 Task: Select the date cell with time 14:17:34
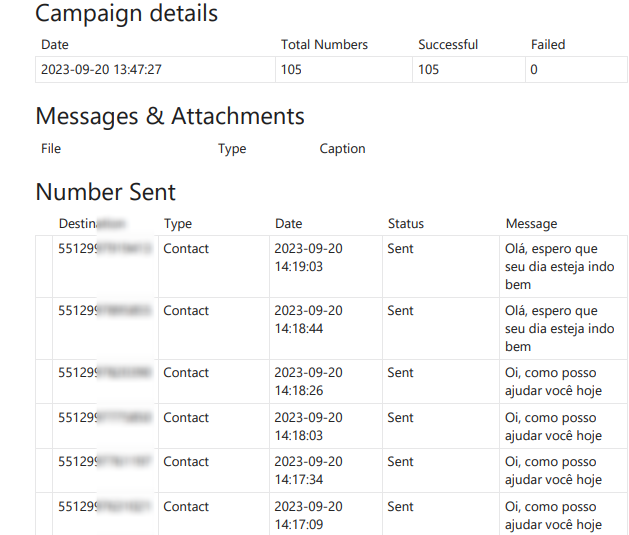[x=308, y=470]
